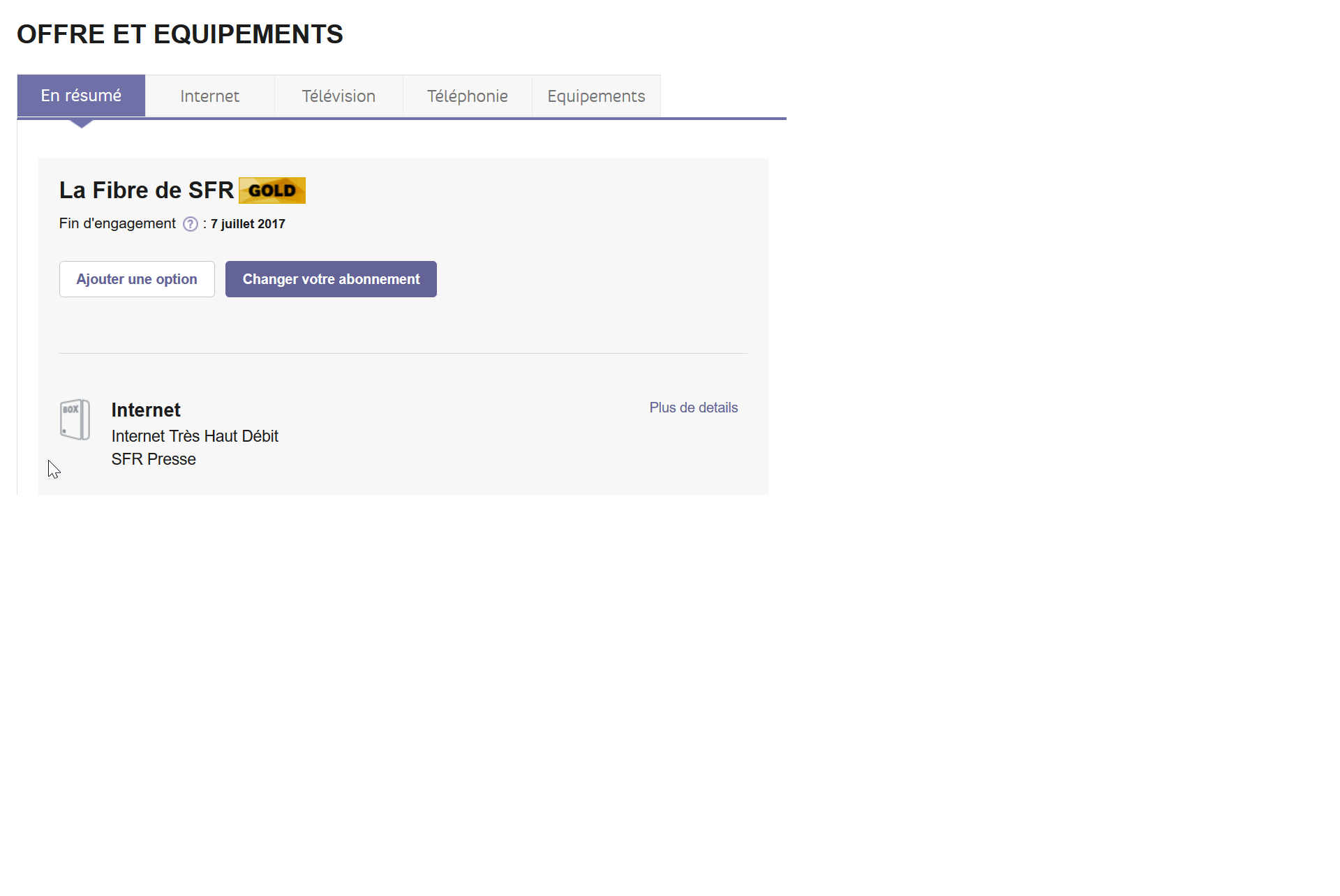Click the box modem icon
This screenshot has width=1340, height=896.
[x=75, y=419]
